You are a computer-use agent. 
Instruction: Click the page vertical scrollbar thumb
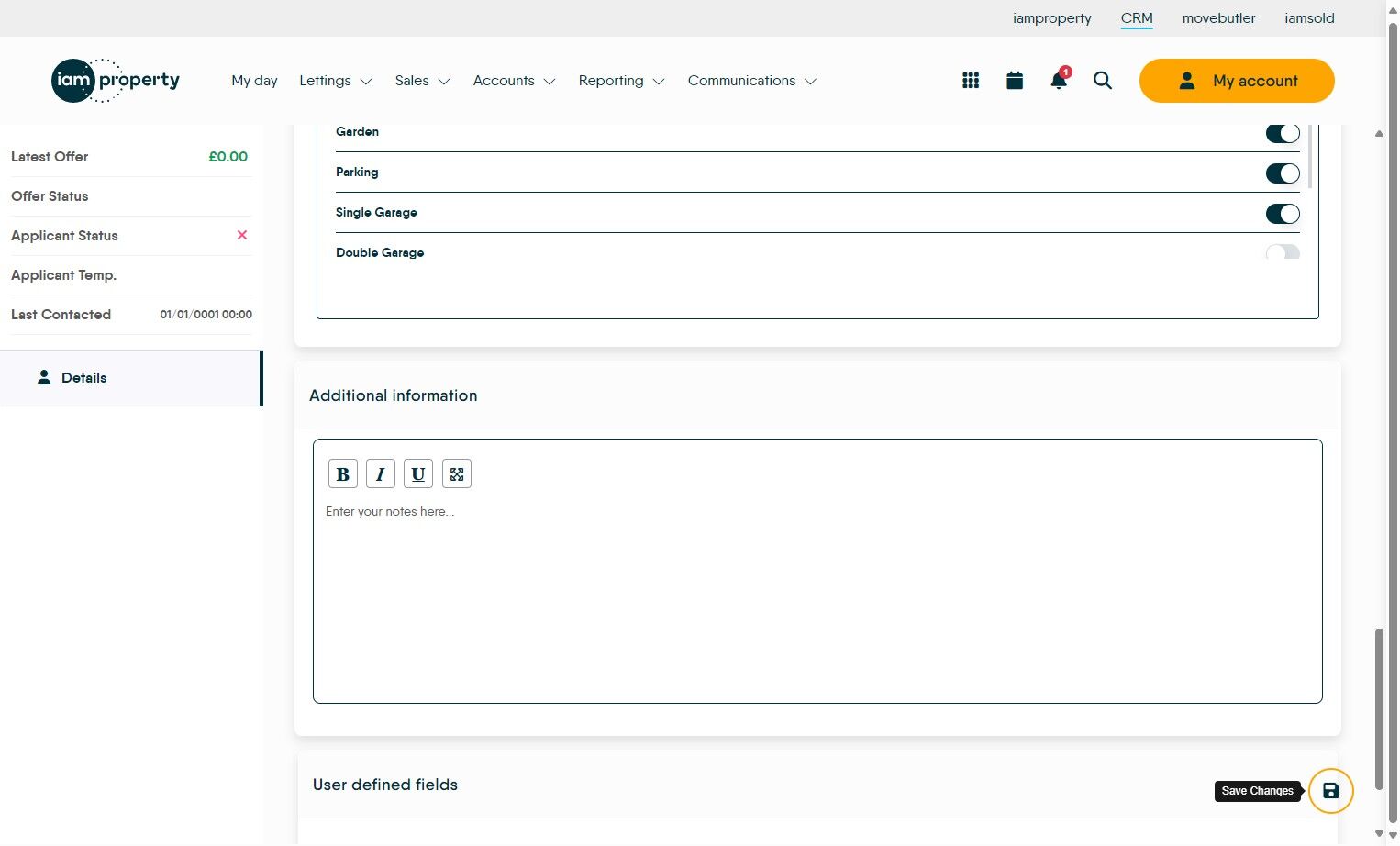point(1379,709)
